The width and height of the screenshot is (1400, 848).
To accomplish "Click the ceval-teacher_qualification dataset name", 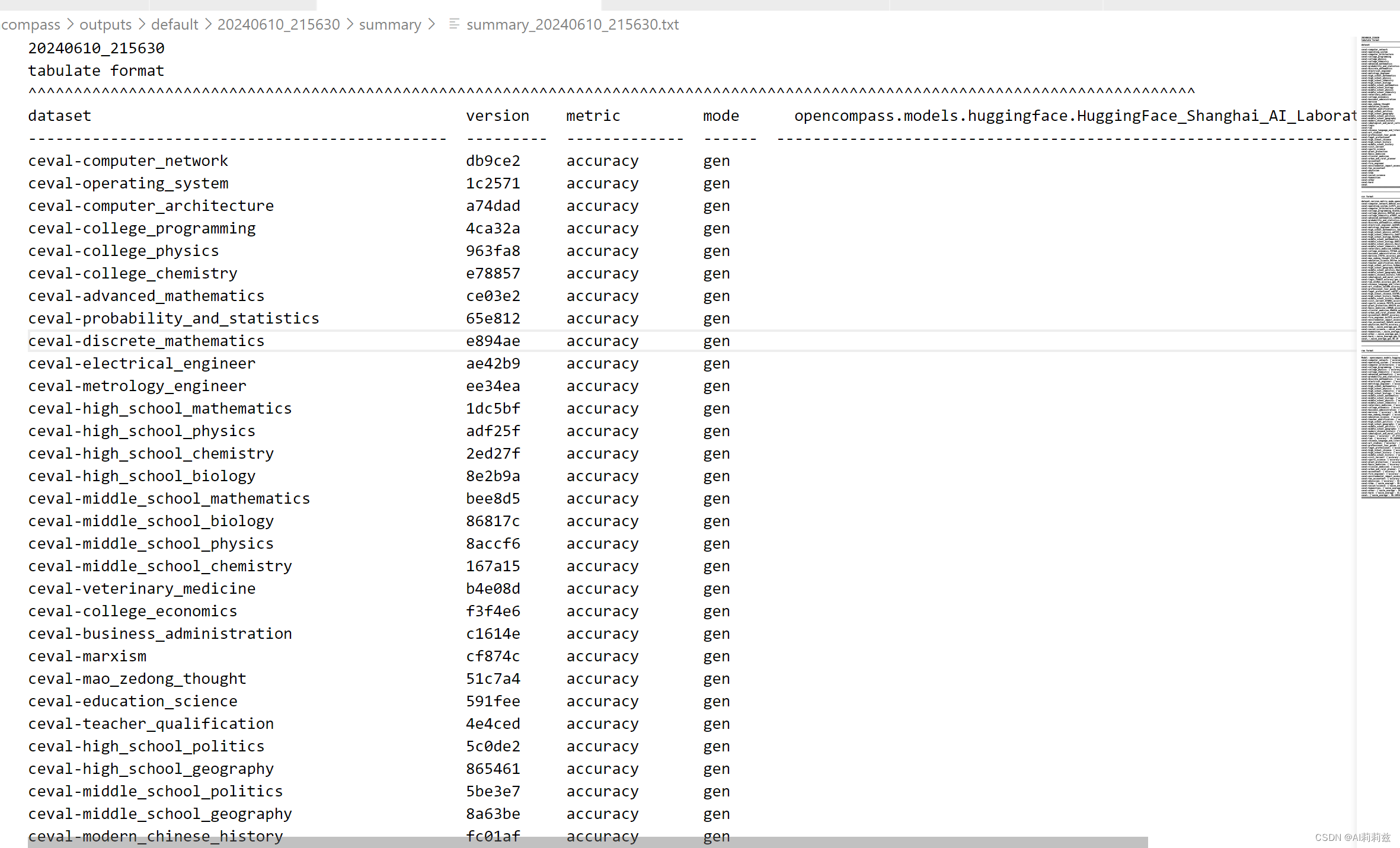I will point(151,724).
